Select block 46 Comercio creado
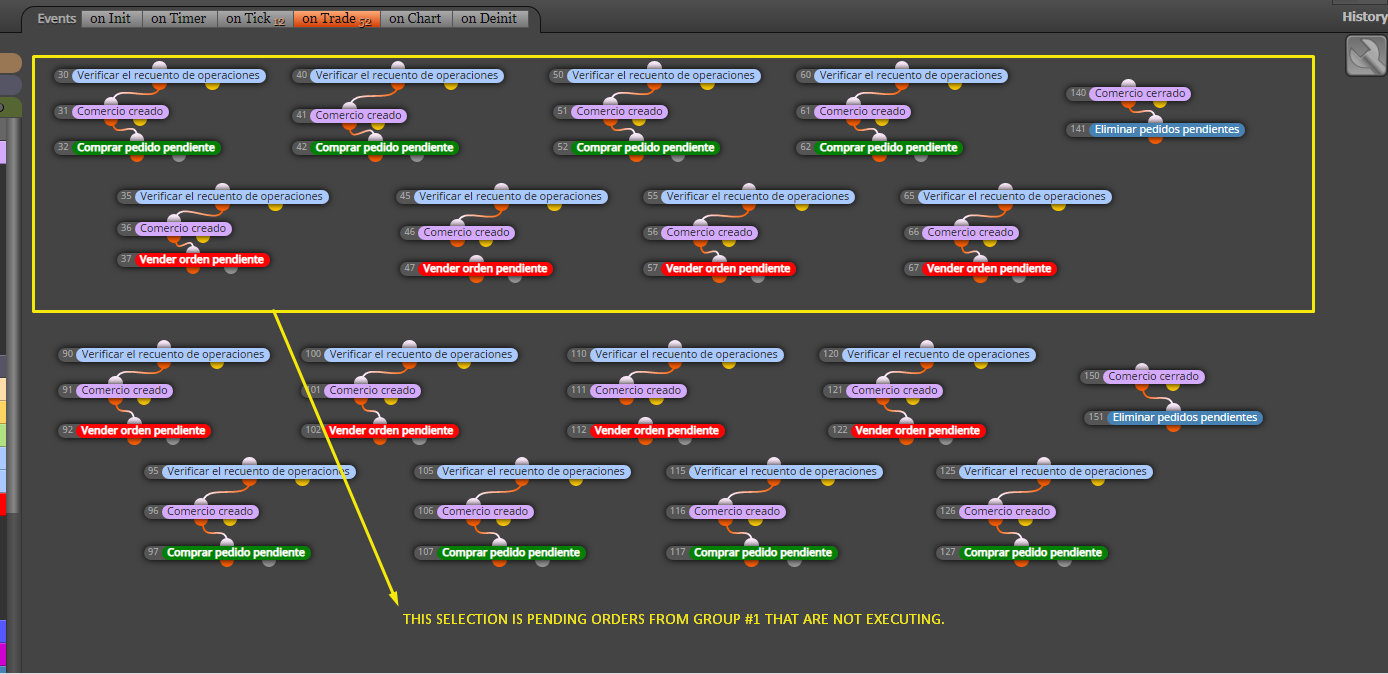1388x674 pixels. 456,233
